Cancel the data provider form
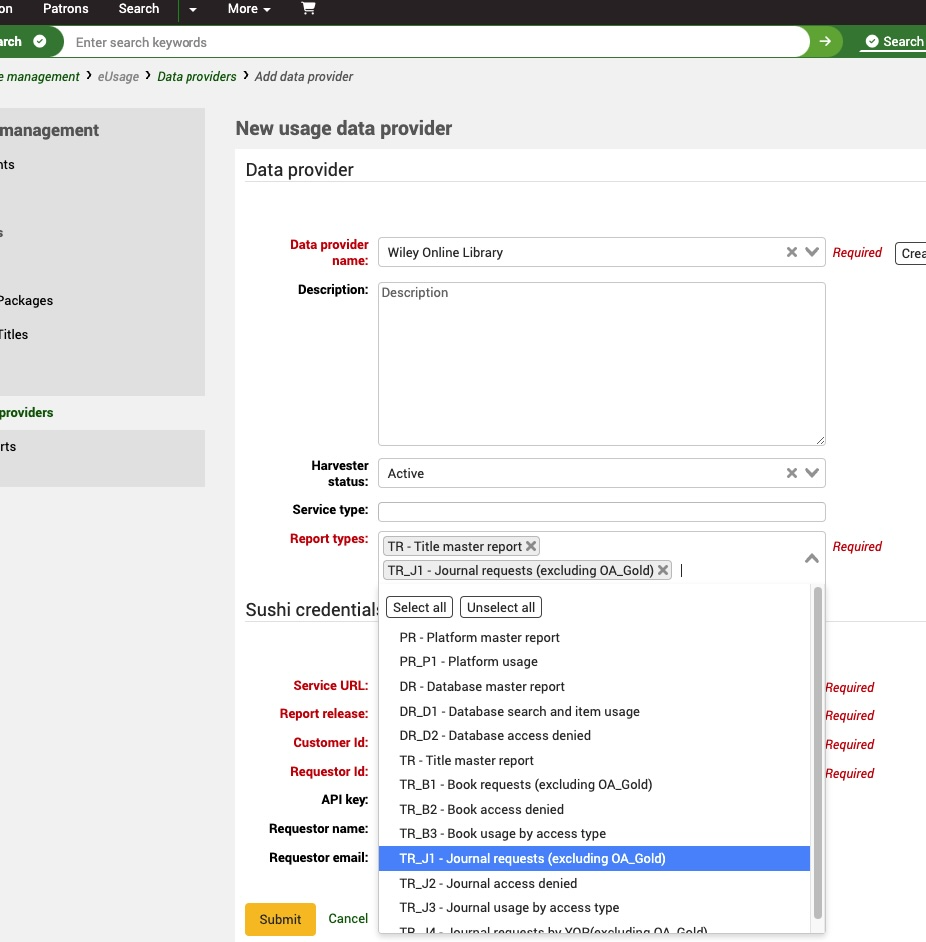Image resolution: width=926 pixels, height=942 pixels. click(x=348, y=918)
